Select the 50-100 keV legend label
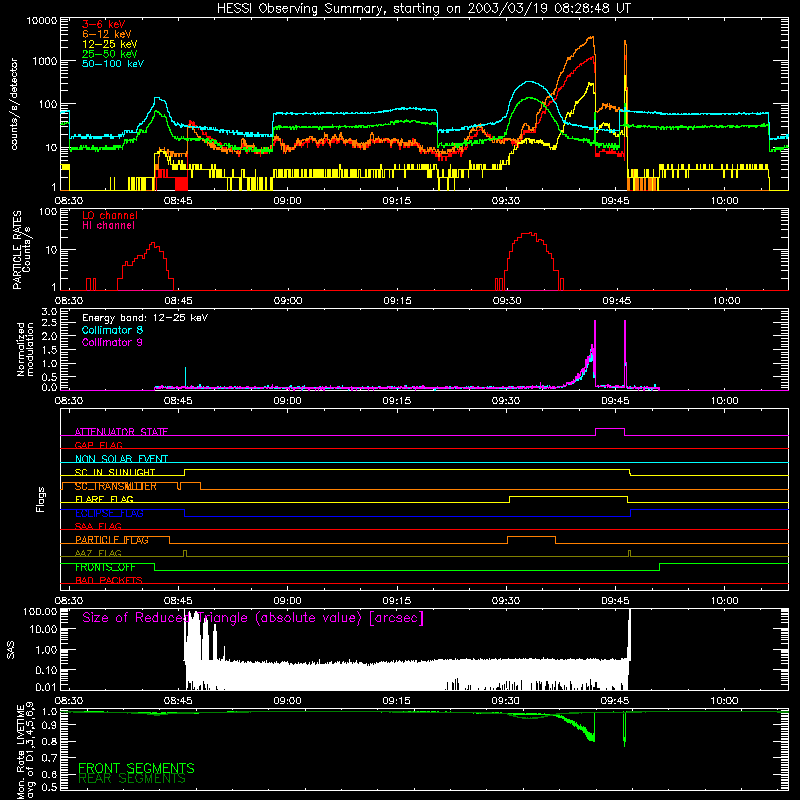Image resolution: width=800 pixels, height=800 pixels. [x=113, y=64]
